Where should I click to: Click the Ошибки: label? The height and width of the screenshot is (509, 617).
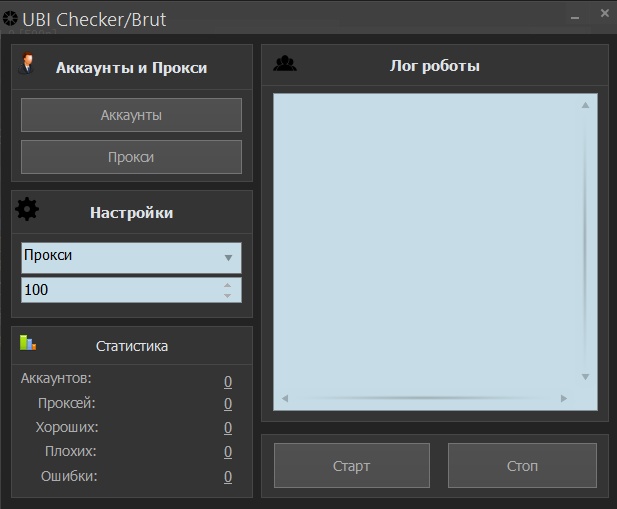pos(69,476)
